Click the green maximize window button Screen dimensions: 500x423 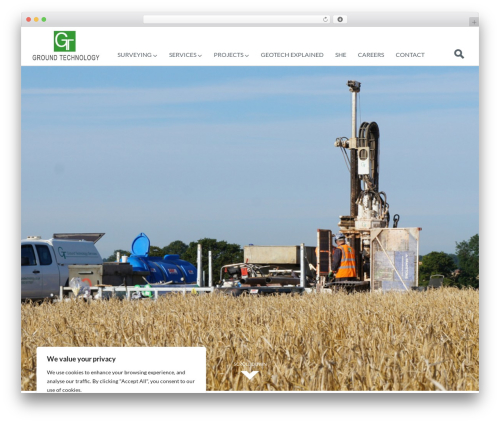click(44, 19)
